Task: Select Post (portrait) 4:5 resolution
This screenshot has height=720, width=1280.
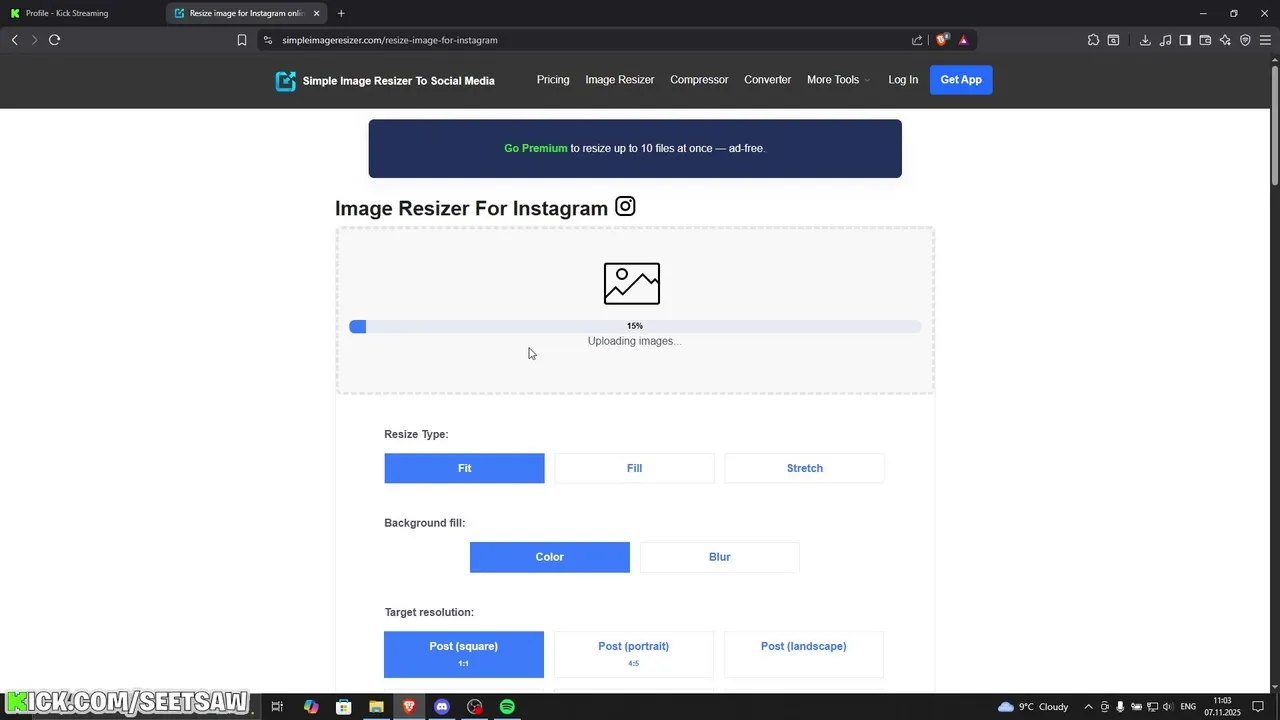Action: (x=634, y=654)
